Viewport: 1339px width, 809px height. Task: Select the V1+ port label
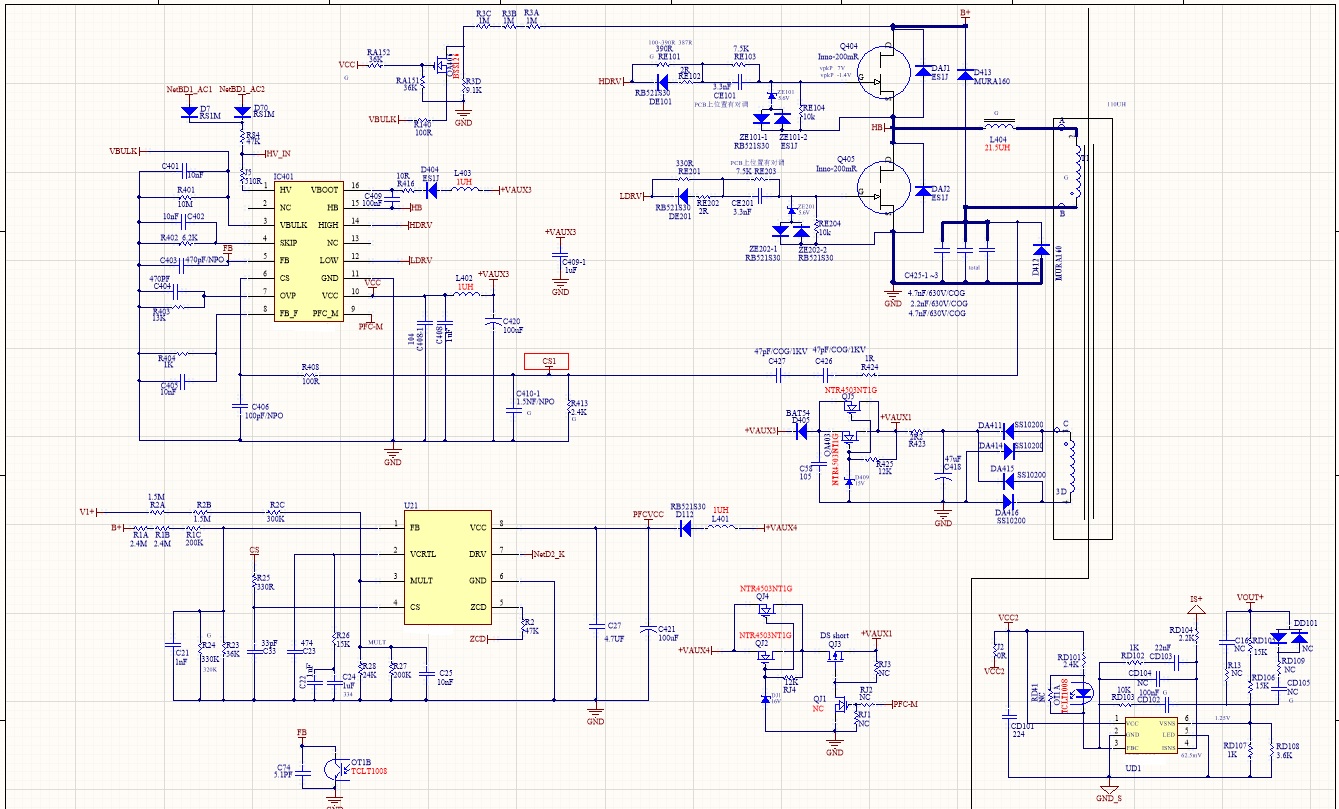(x=88, y=511)
